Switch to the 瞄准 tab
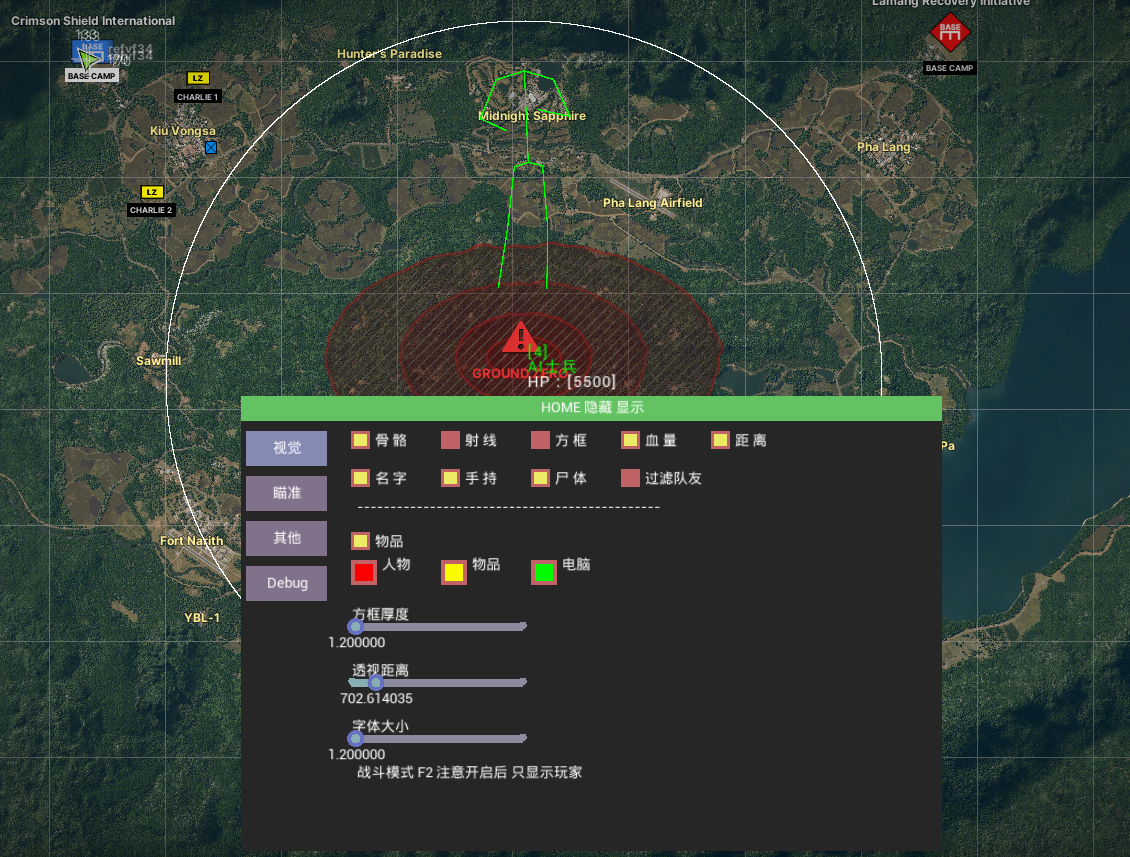This screenshot has width=1130, height=857. tap(287, 493)
